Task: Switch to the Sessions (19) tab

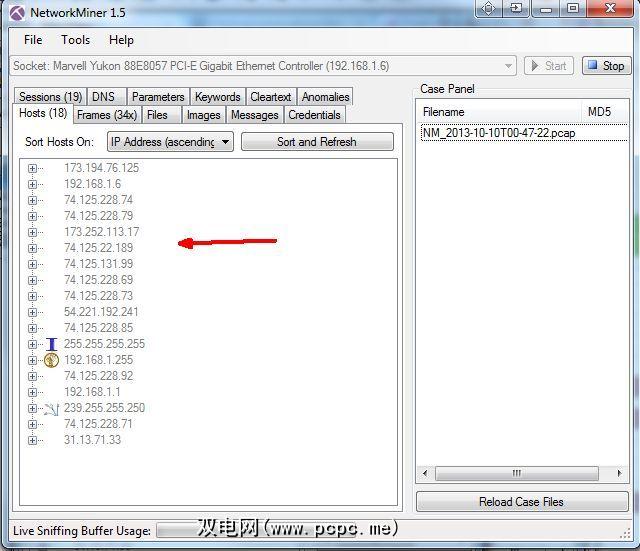Action: 51,97
